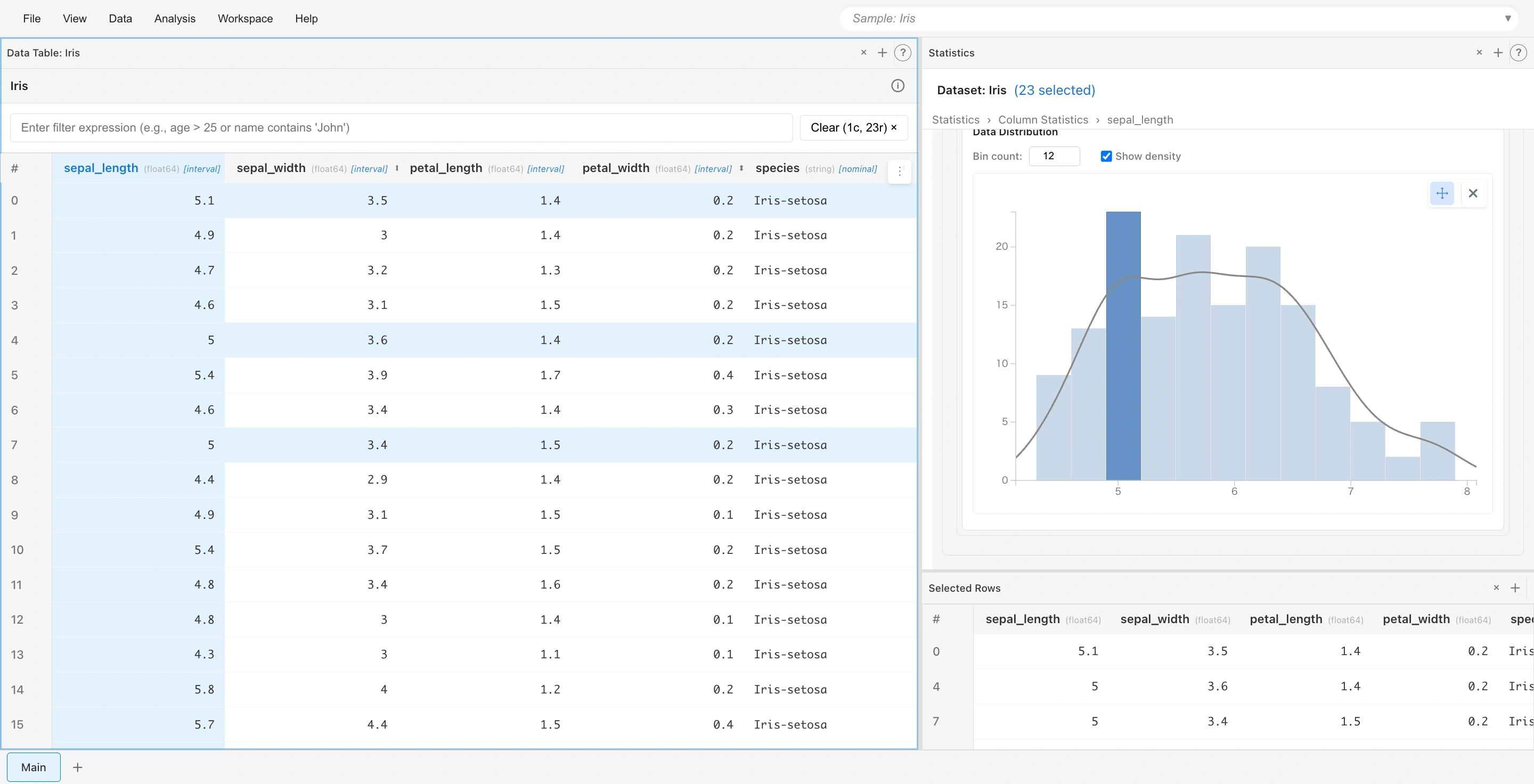The width and height of the screenshot is (1534, 784).
Task: Open help for the Statistics panel
Action: click(x=1519, y=52)
